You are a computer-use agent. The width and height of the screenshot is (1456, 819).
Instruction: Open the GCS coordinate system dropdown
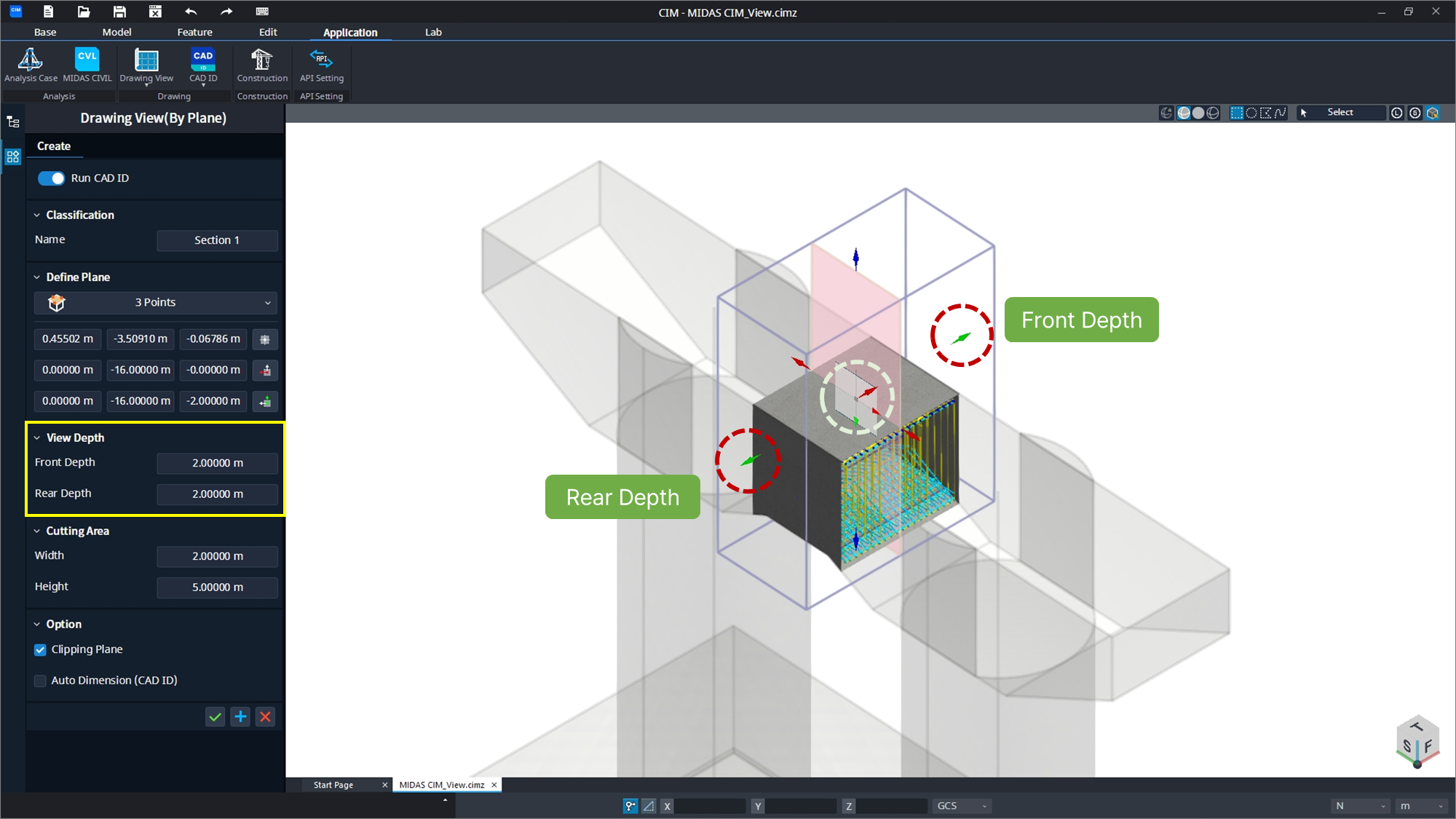coord(962,806)
